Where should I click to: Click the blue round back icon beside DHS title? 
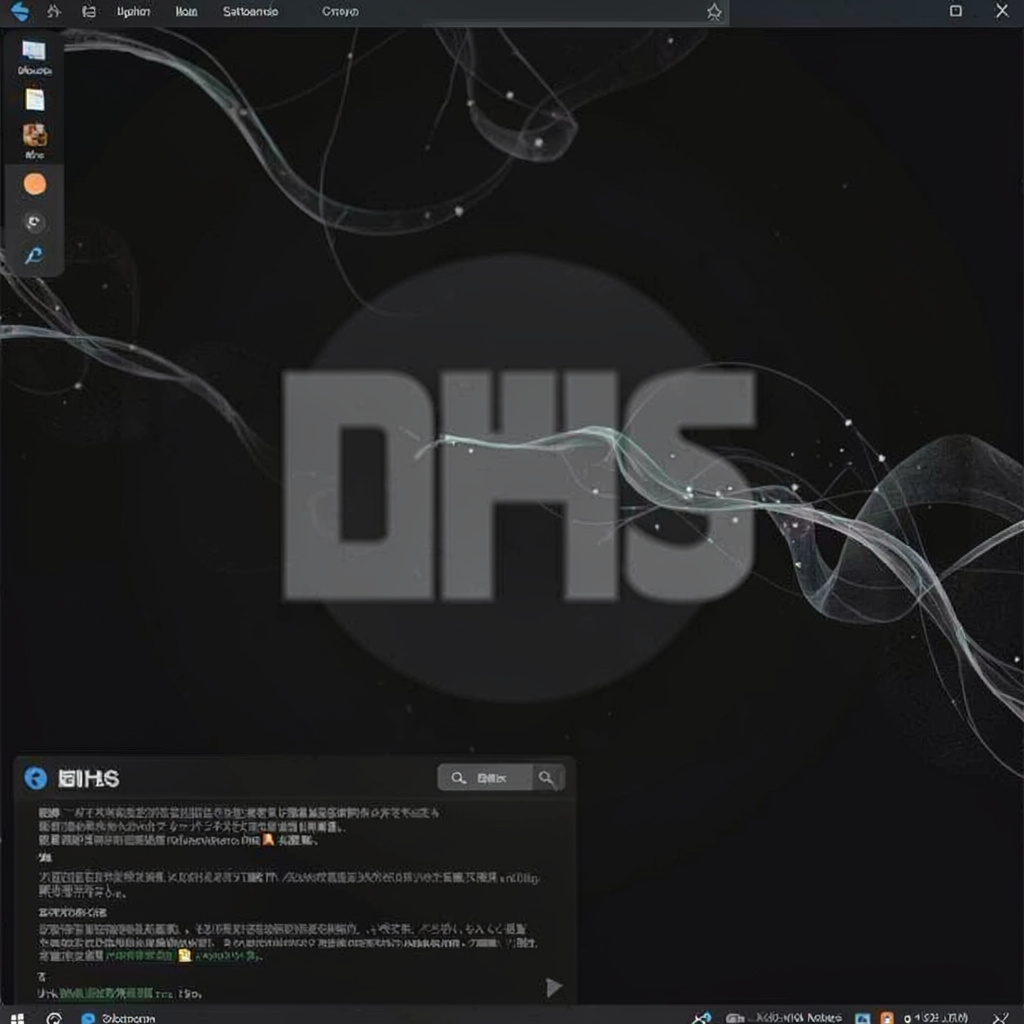(35, 778)
